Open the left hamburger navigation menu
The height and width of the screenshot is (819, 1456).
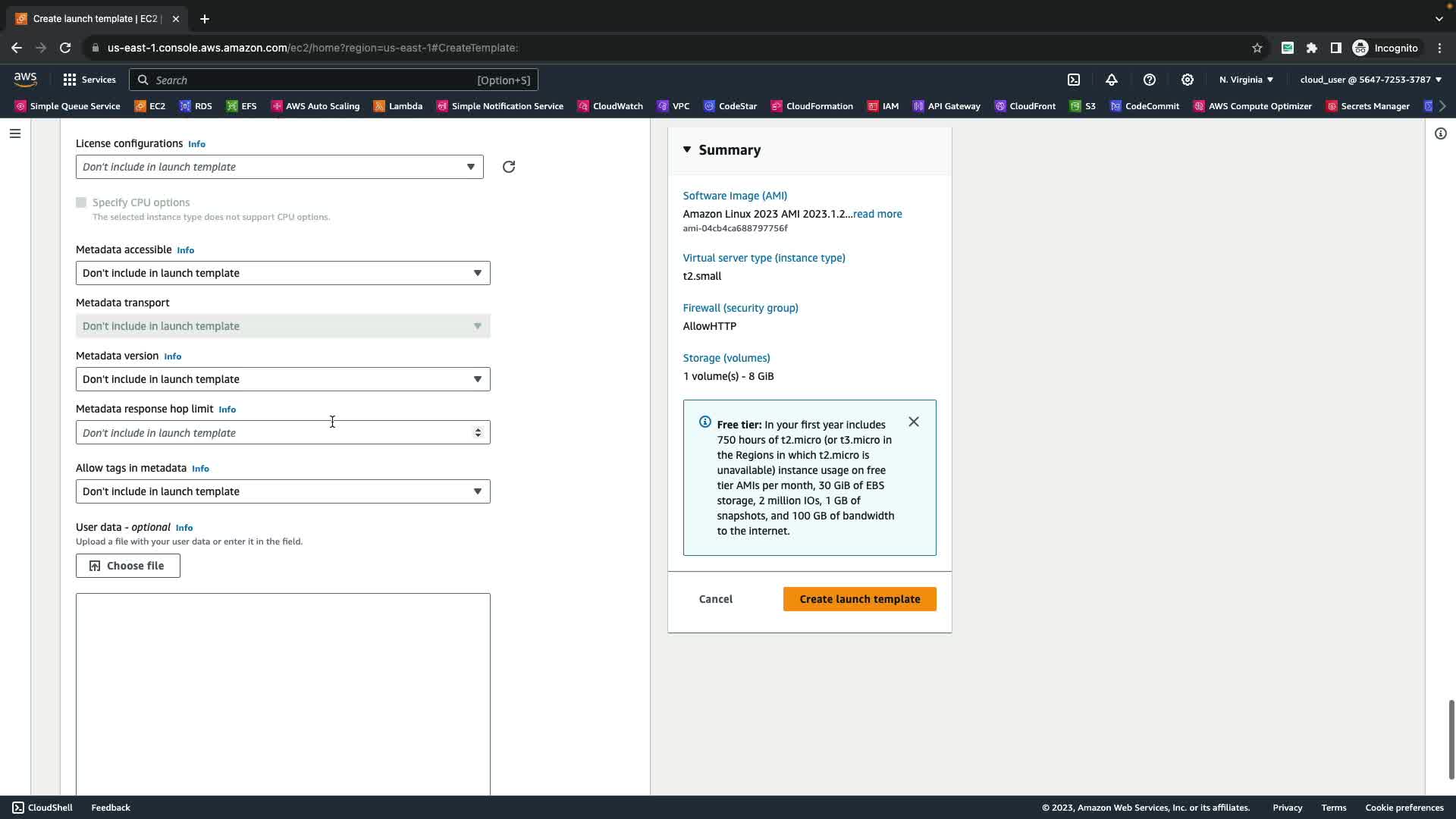[x=15, y=133]
